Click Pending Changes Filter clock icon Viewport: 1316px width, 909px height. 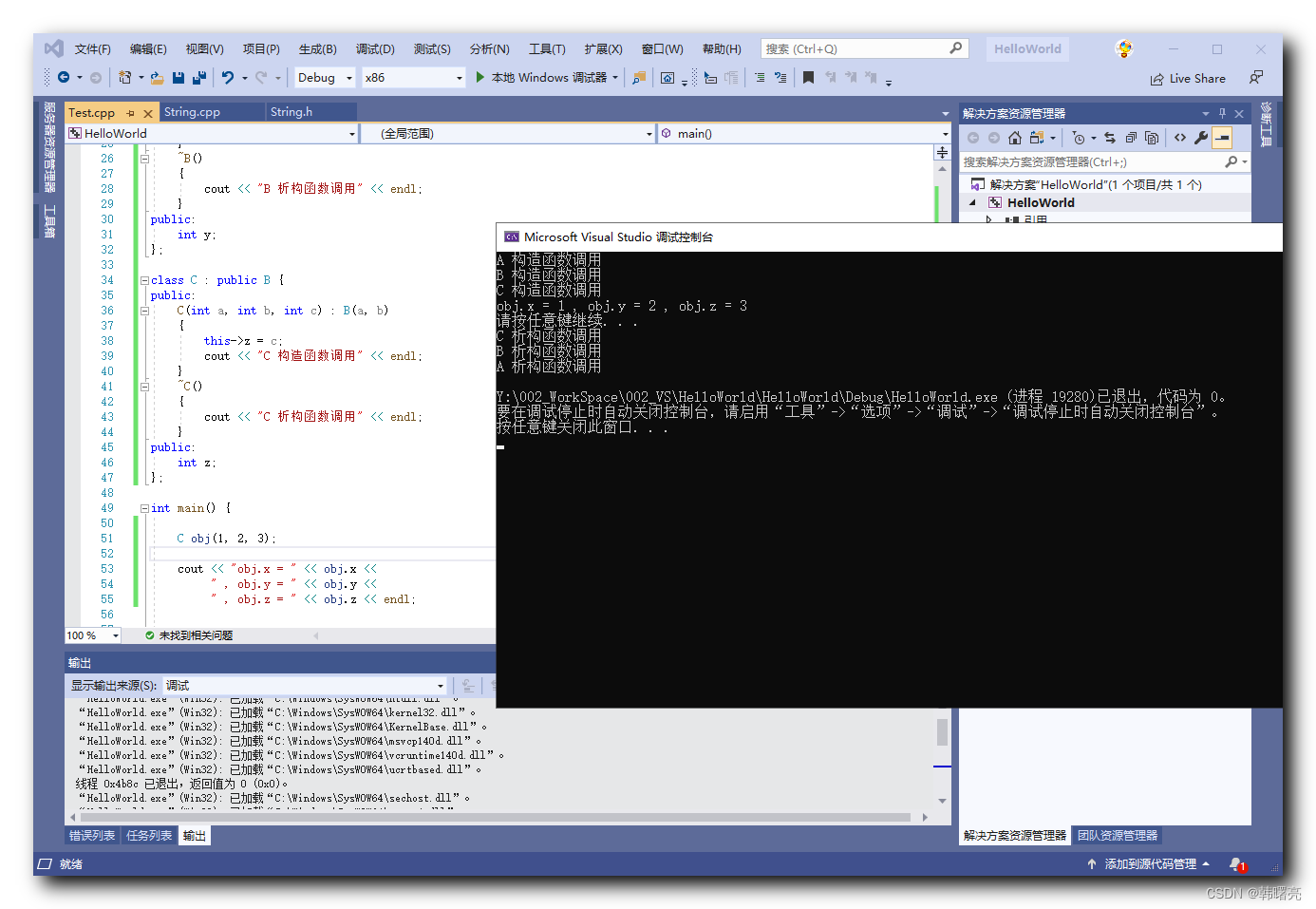point(1078,138)
